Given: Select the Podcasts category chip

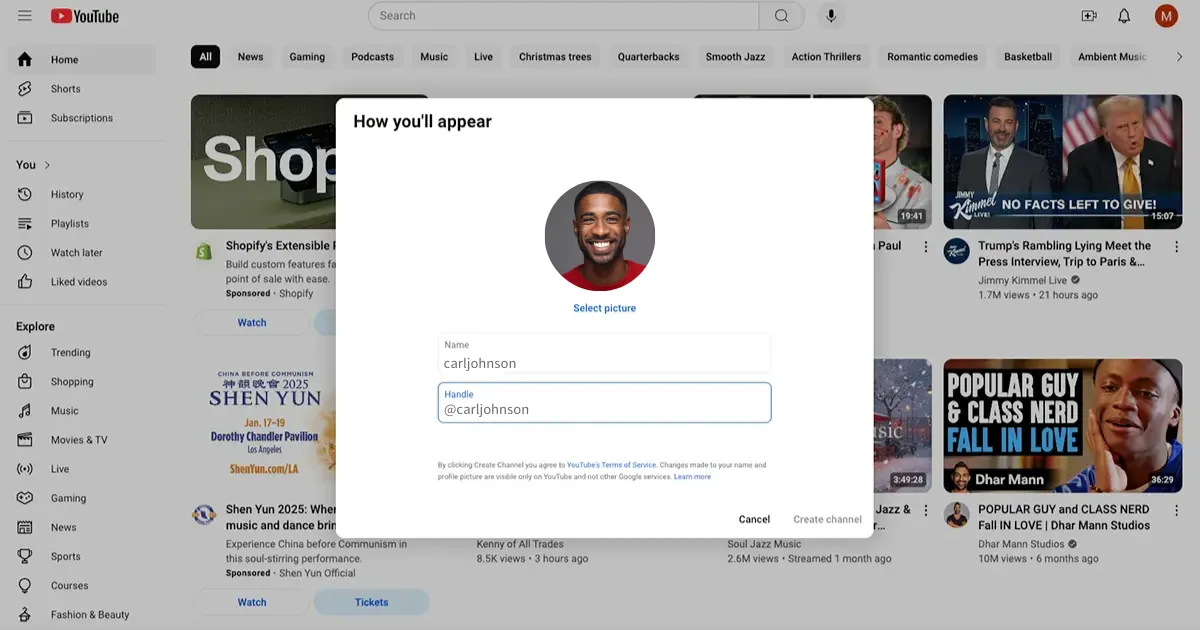Looking at the screenshot, I should tap(372, 57).
